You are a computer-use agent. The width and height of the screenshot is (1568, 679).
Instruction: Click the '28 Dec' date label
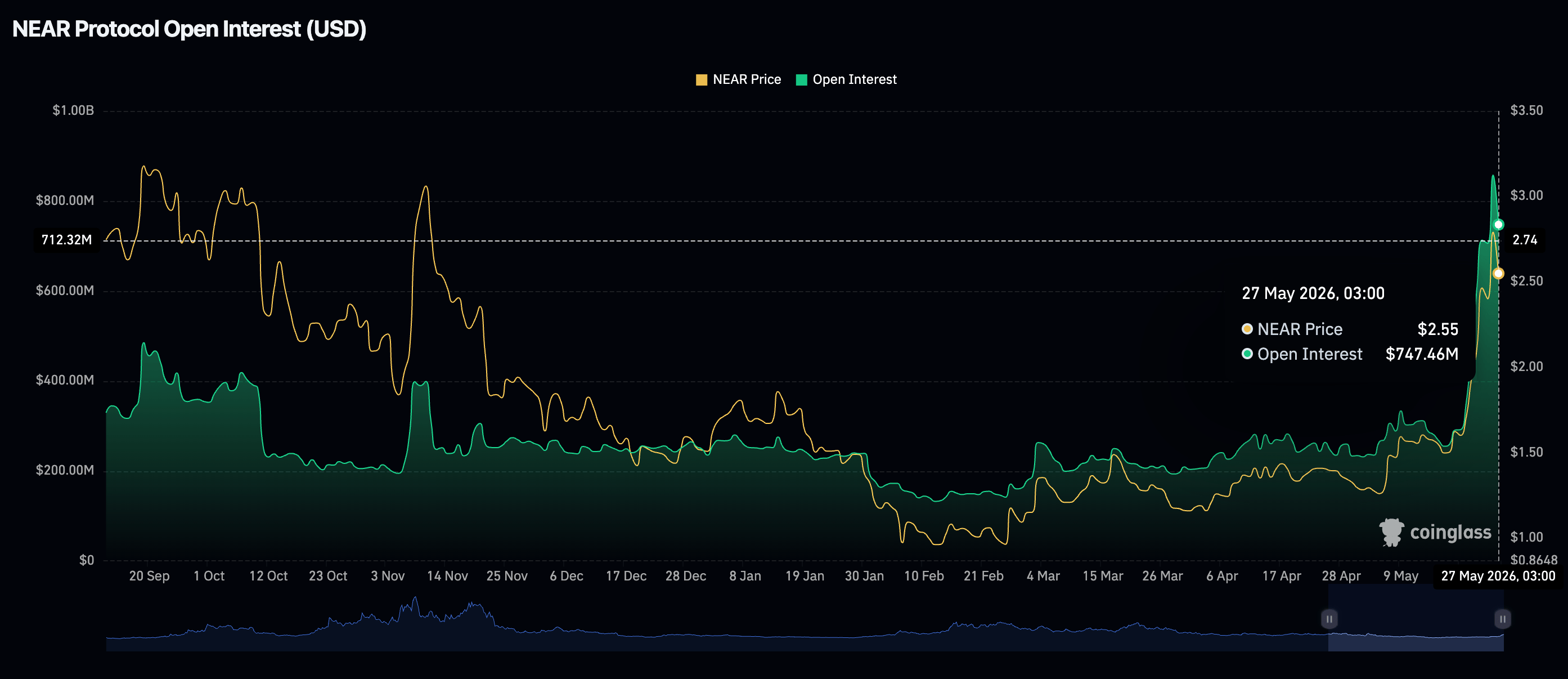pos(686,576)
